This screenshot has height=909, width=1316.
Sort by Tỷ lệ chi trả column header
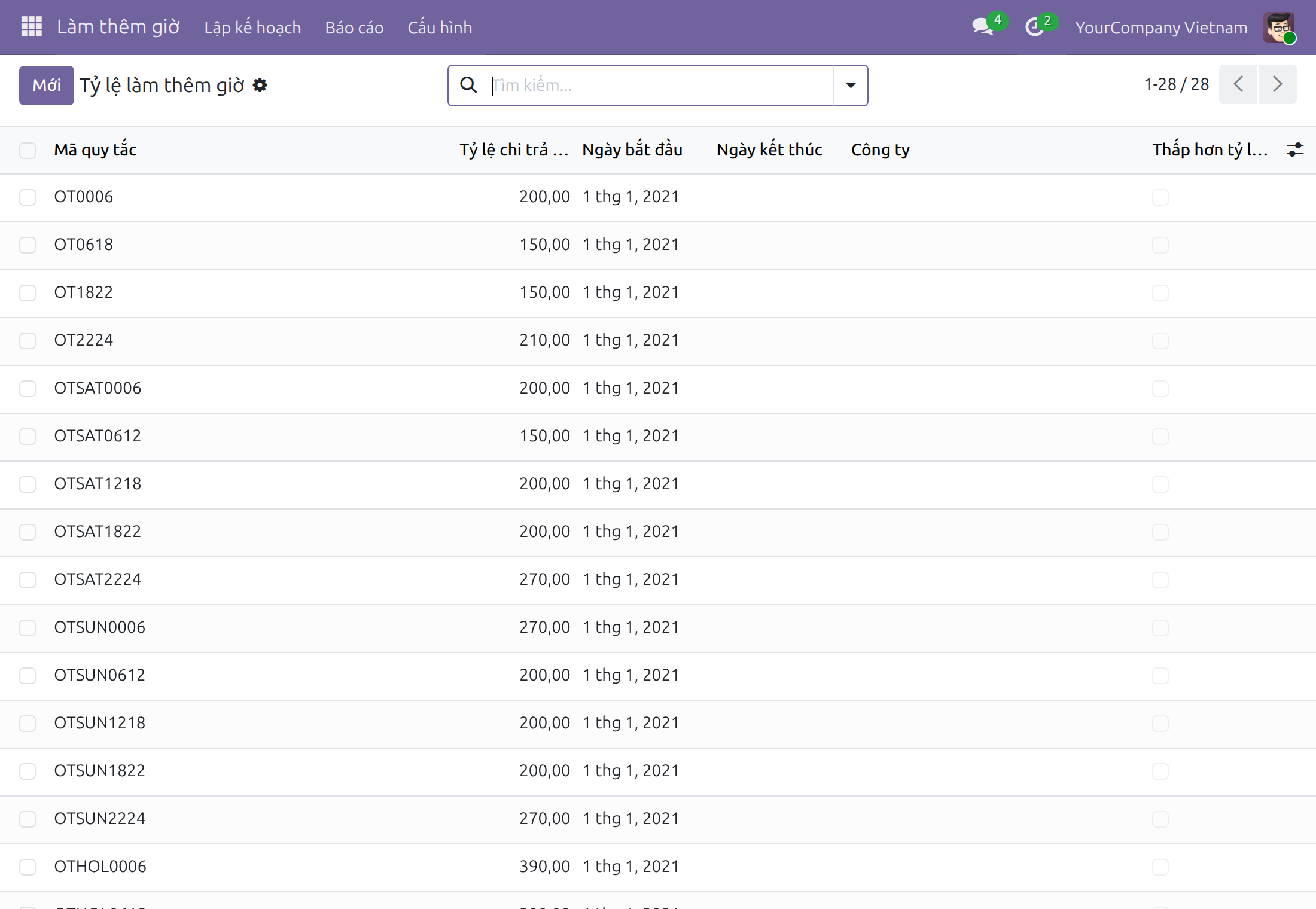point(514,150)
